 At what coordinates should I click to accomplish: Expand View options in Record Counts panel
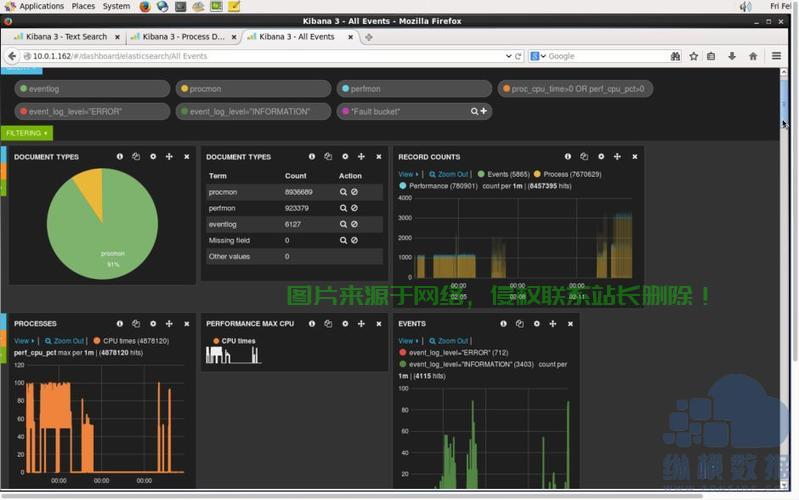408,174
